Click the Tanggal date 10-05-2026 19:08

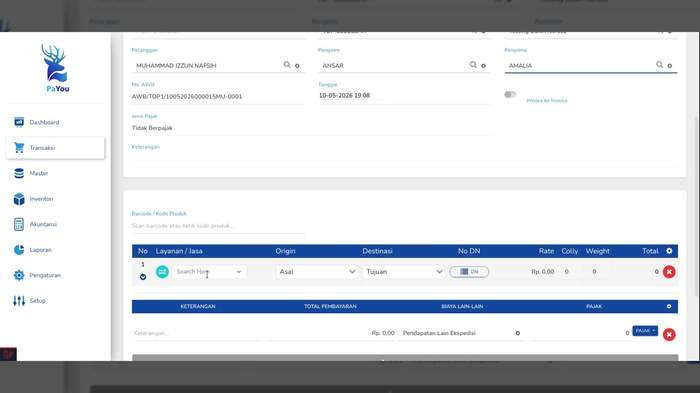tap(344, 96)
